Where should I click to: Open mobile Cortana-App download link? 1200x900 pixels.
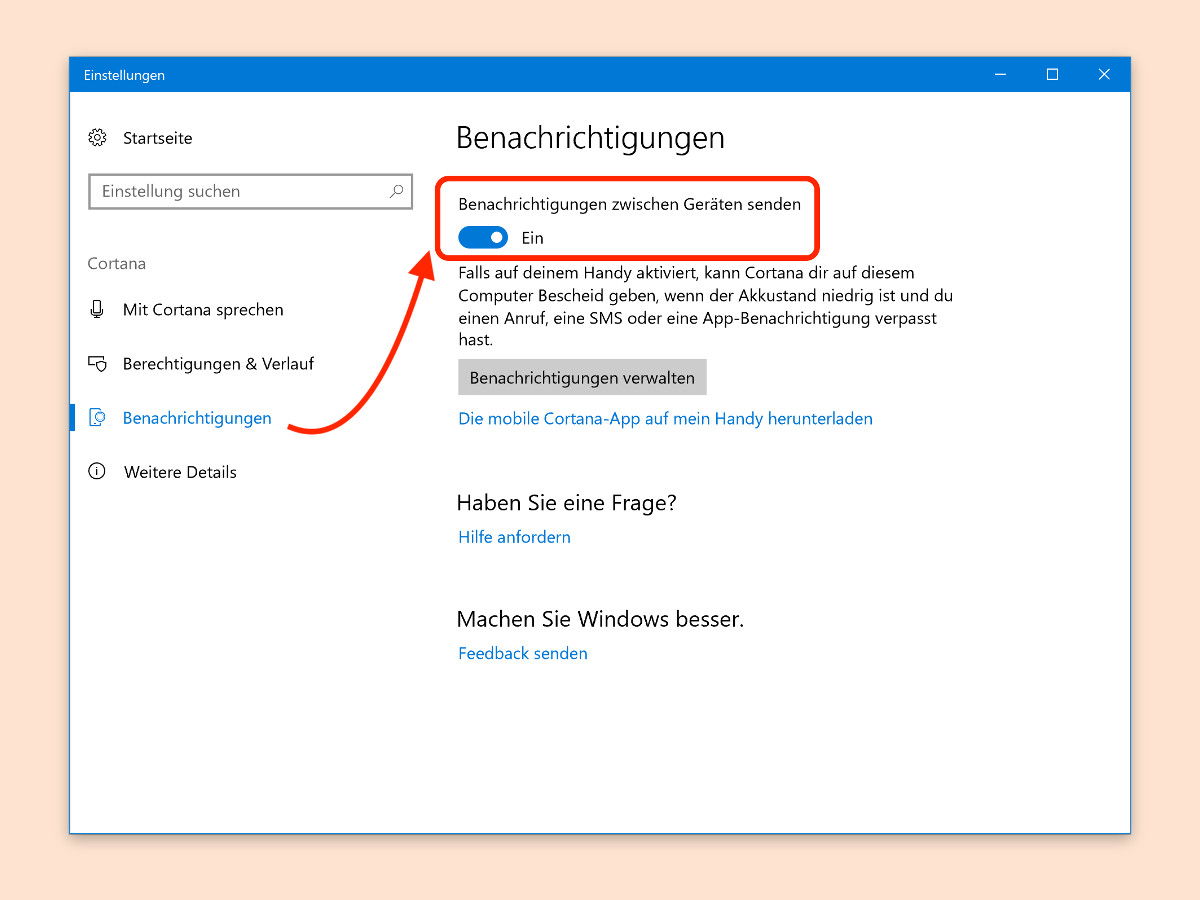pyautogui.click(x=665, y=419)
